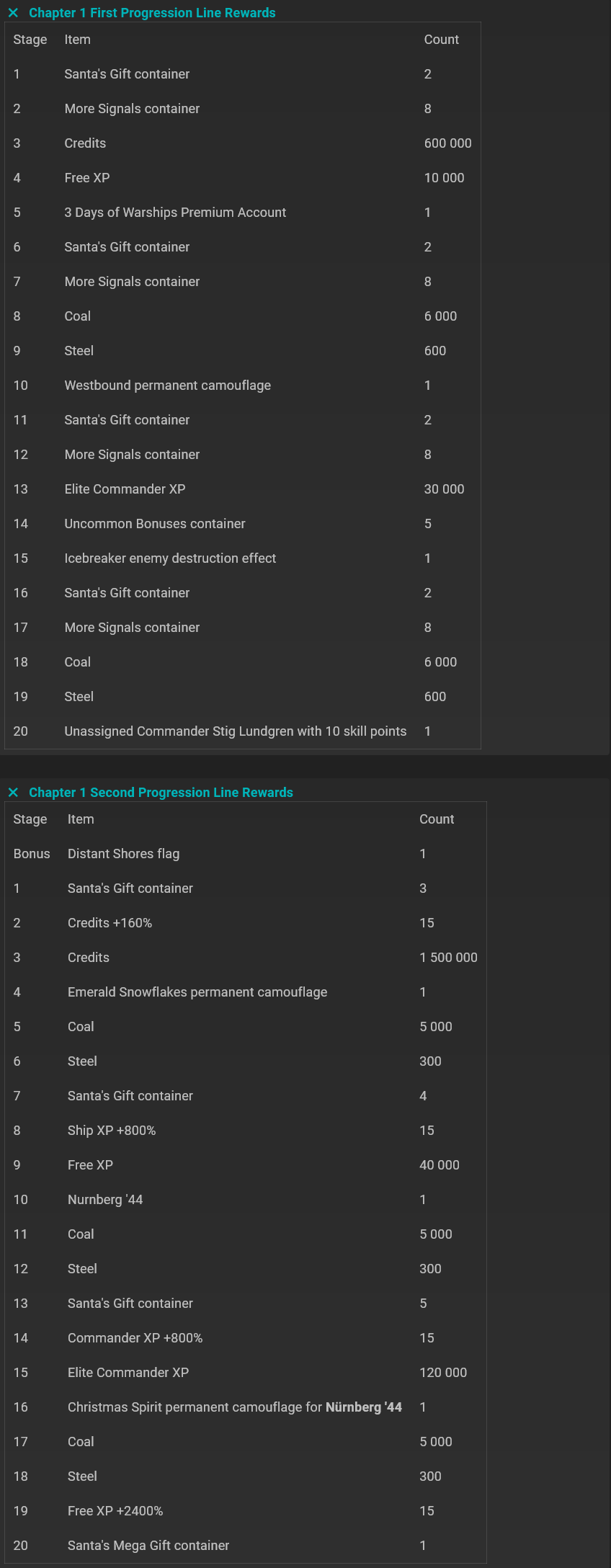Click the Stage column header in second table

click(30, 819)
